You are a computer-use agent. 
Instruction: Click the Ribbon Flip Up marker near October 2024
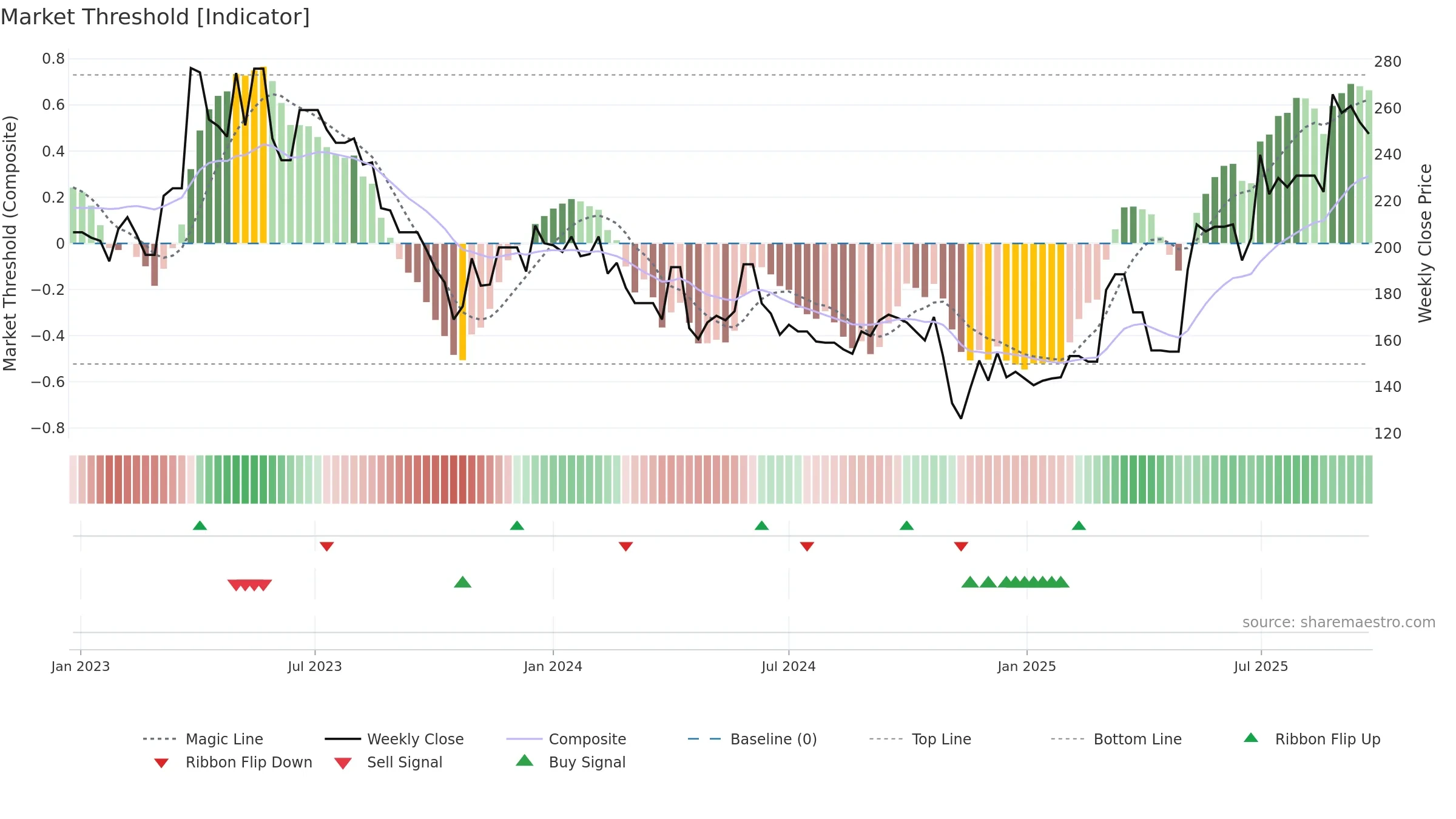906,525
